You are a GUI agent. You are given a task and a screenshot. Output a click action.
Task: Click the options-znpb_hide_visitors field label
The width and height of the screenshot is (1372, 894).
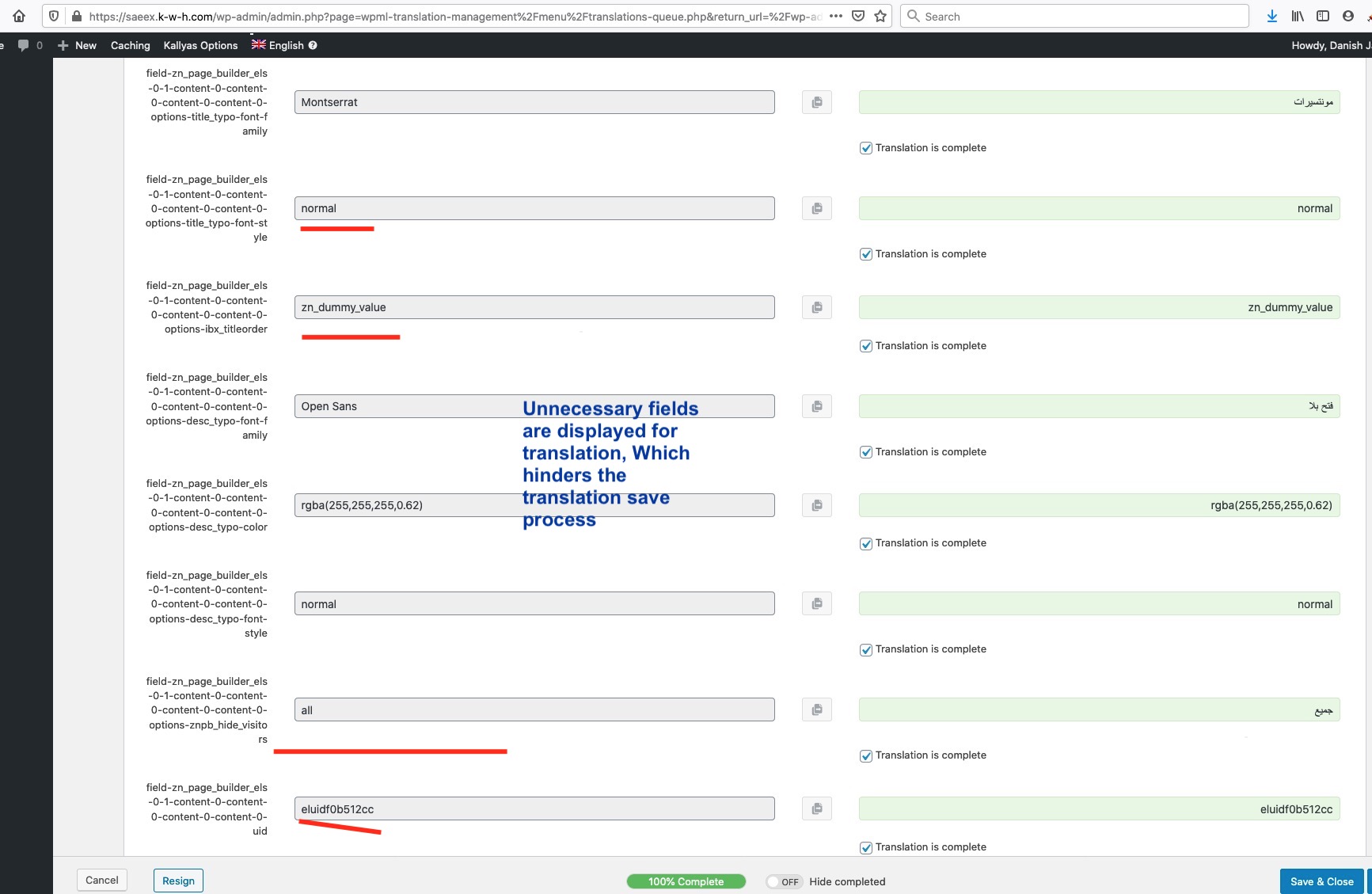(x=207, y=709)
